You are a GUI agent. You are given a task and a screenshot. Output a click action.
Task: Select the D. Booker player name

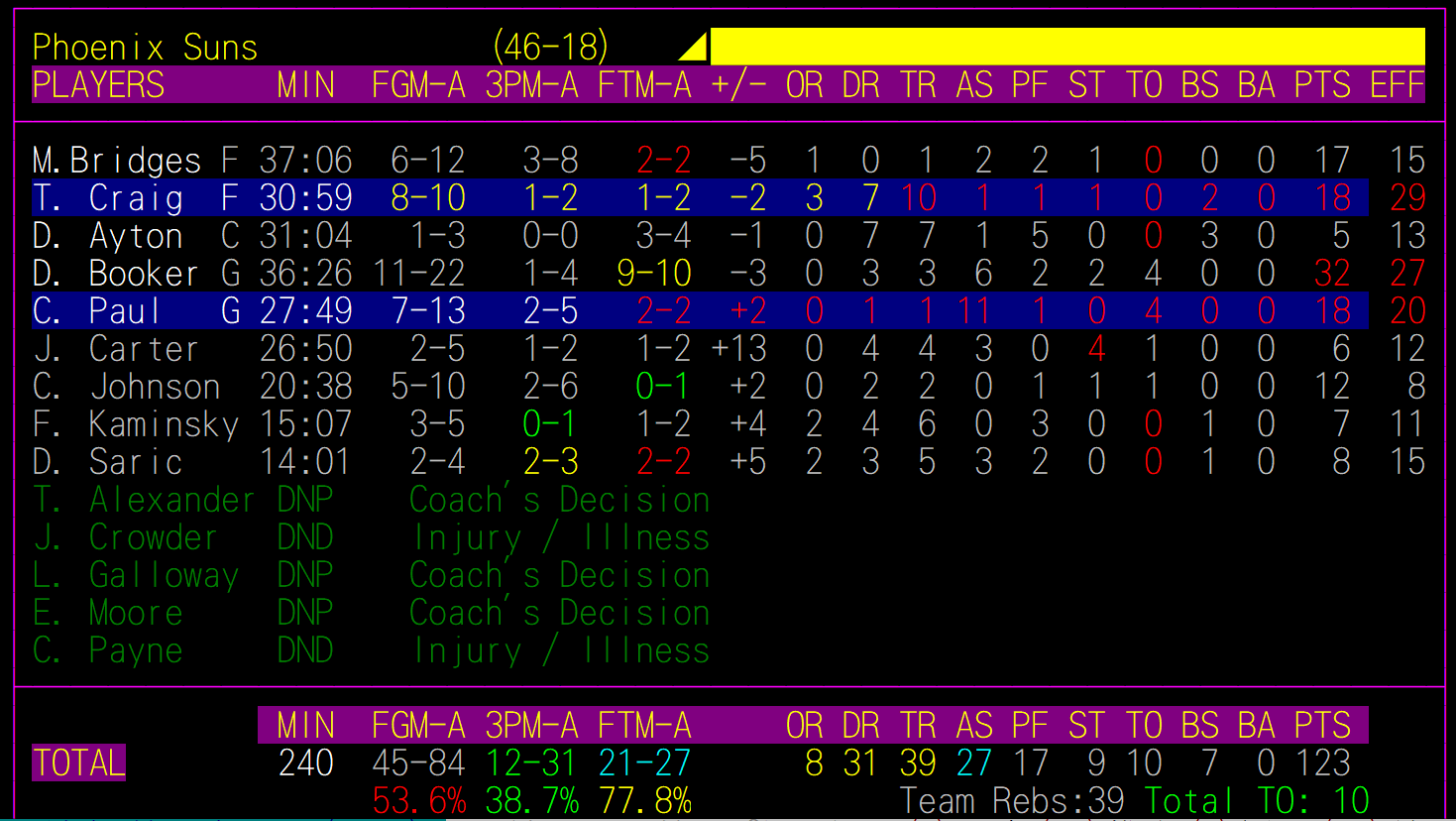tap(115, 274)
